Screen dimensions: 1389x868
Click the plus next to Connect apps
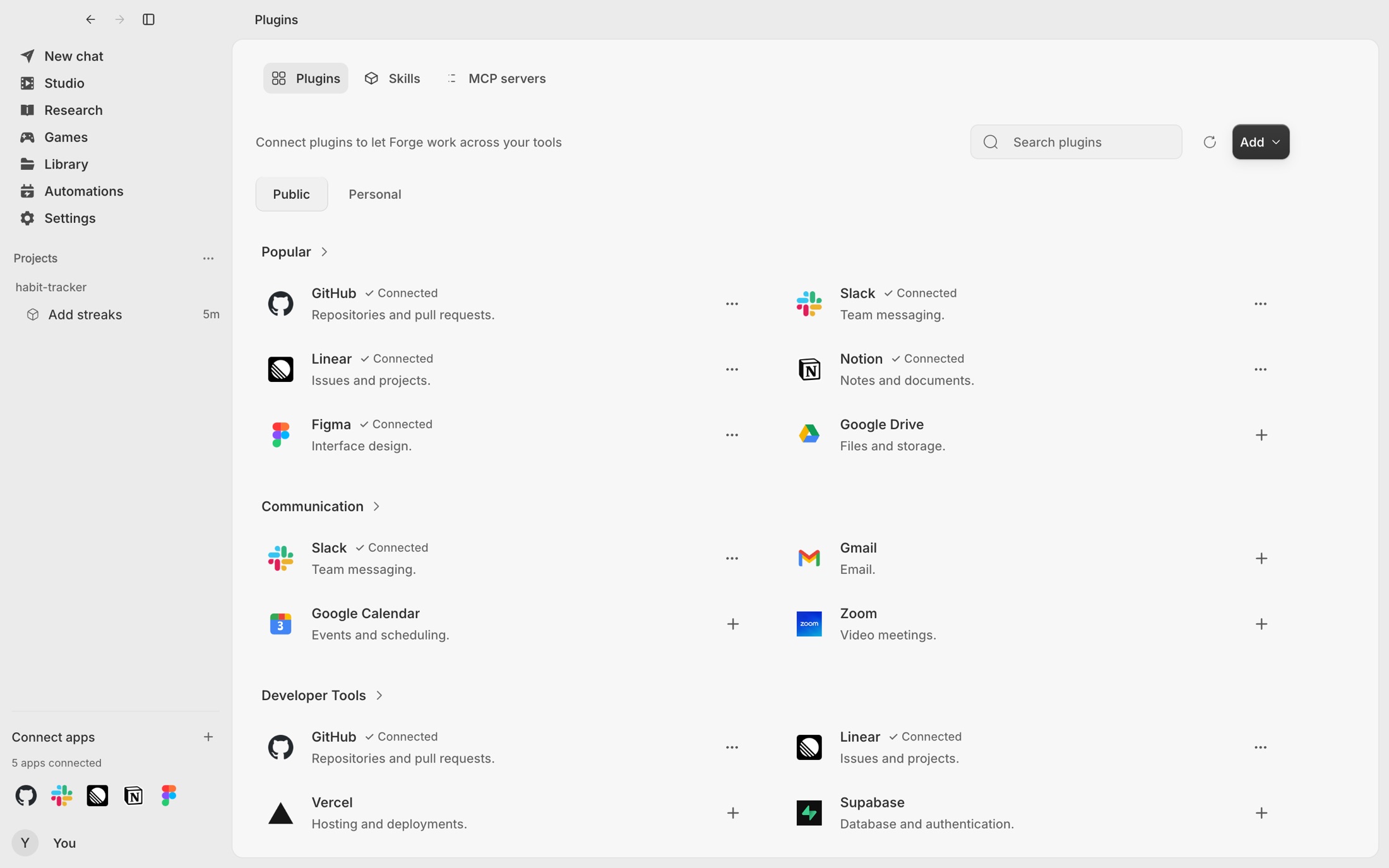(x=208, y=737)
